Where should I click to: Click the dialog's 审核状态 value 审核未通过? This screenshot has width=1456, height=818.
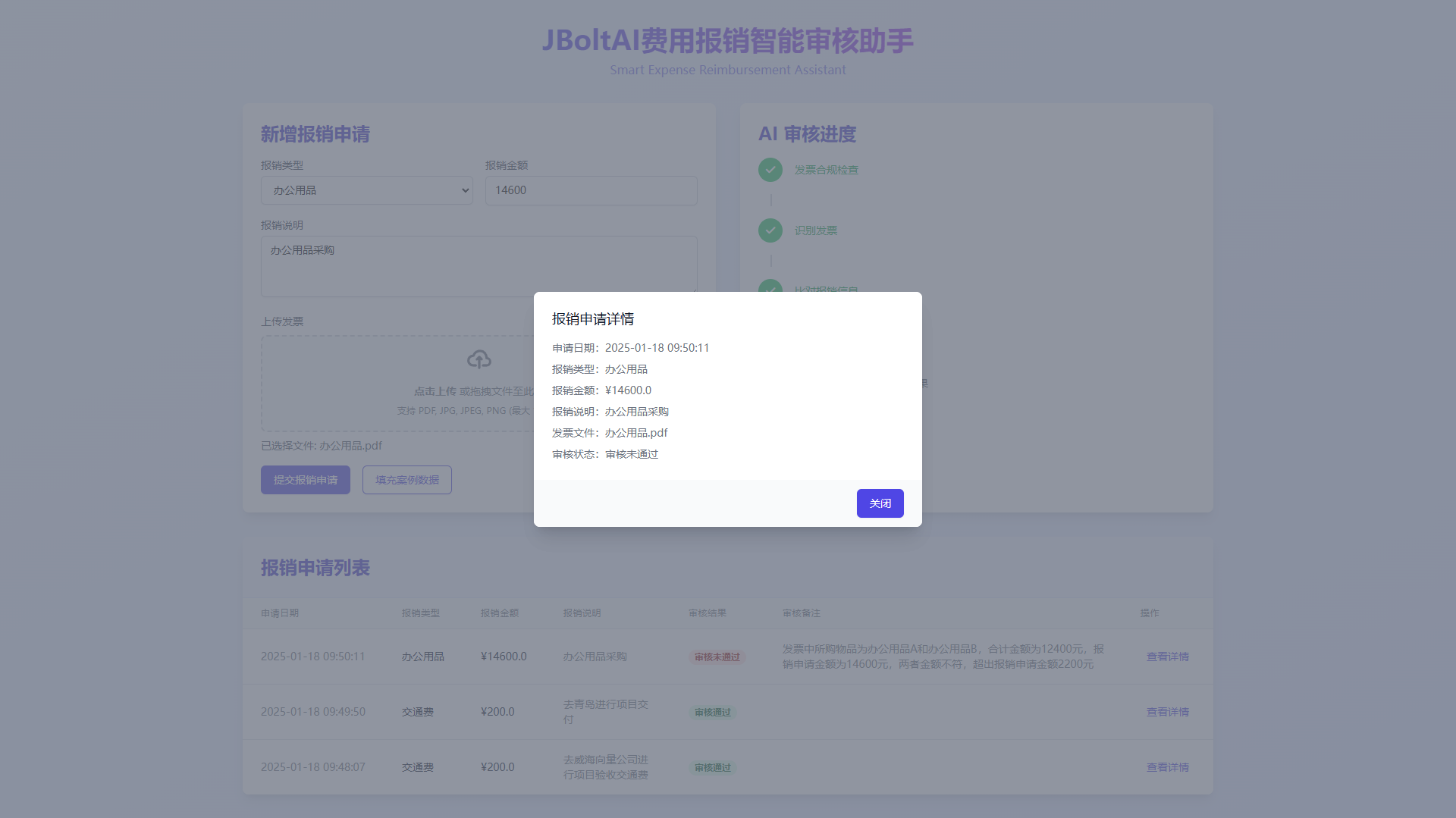[632, 454]
